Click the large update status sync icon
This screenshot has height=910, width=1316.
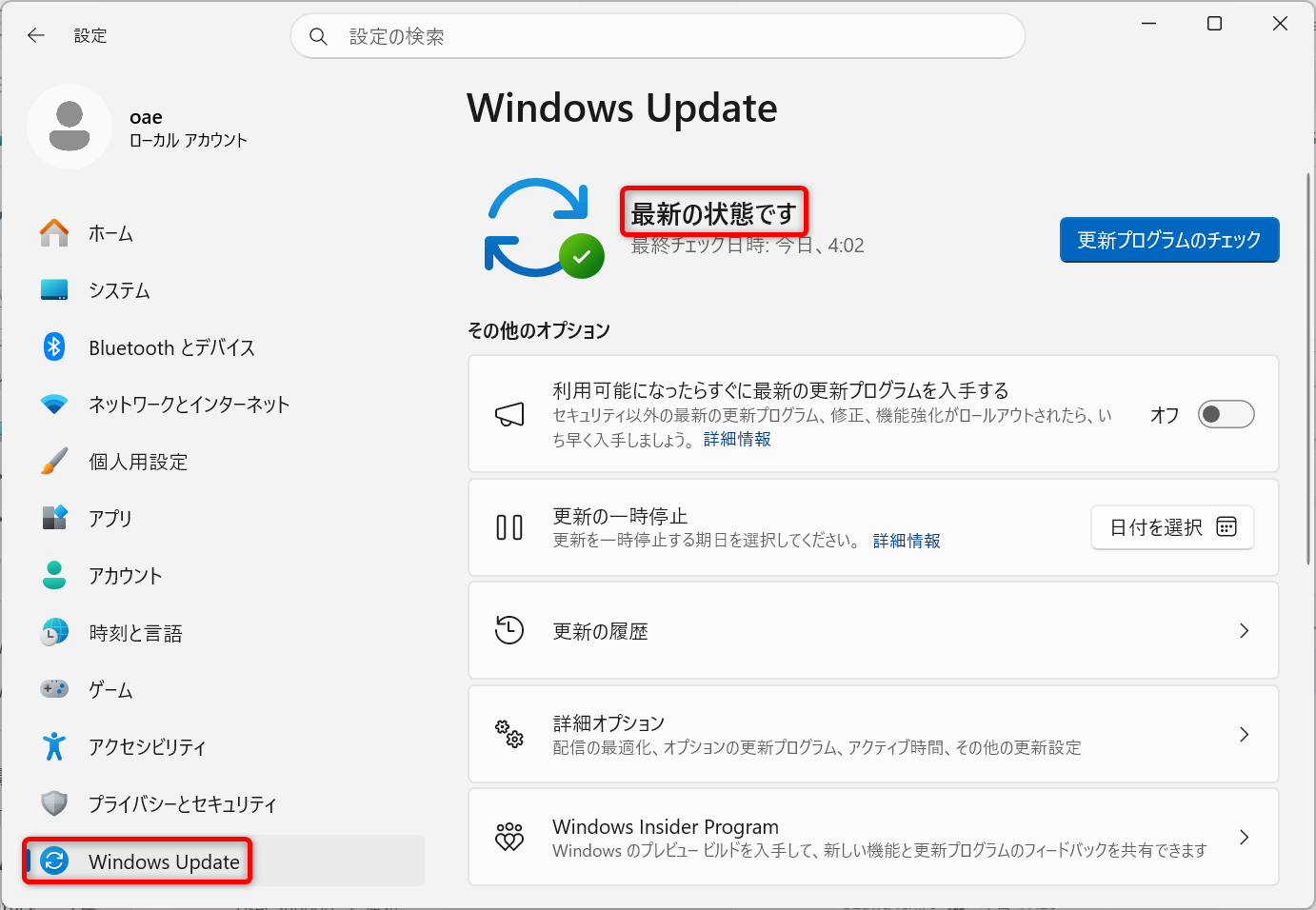tap(545, 228)
